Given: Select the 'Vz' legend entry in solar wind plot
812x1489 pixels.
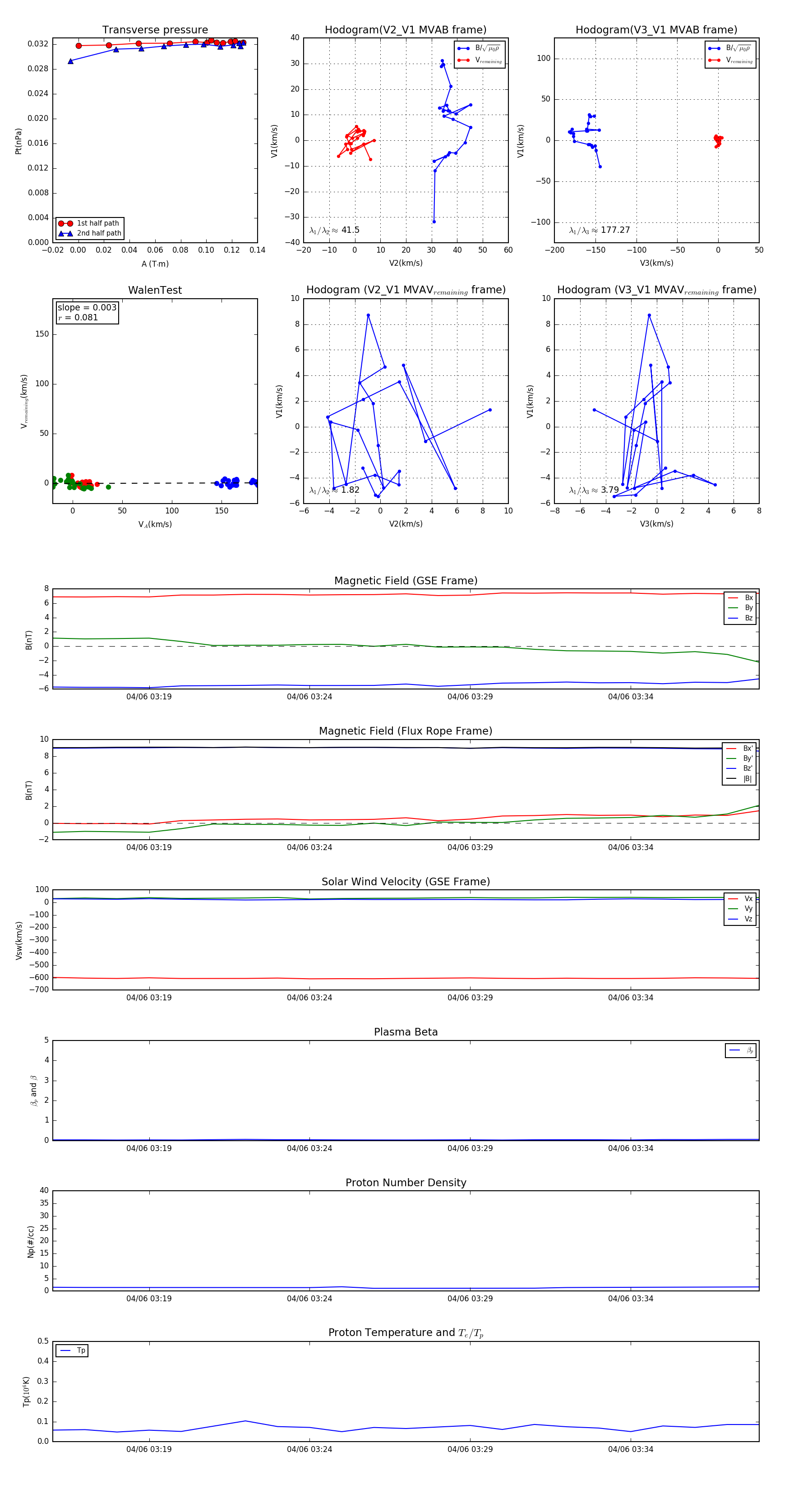Looking at the screenshot, I should click(740, 919).
